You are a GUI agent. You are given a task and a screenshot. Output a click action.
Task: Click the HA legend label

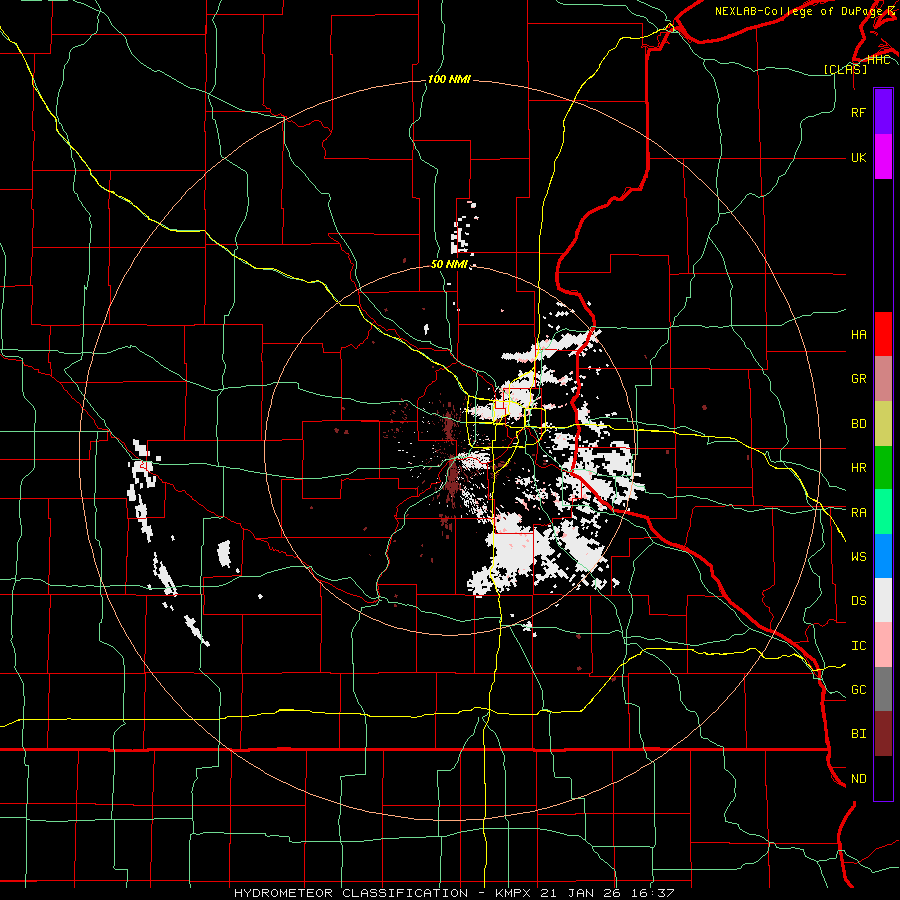click(x=858, y=335)
